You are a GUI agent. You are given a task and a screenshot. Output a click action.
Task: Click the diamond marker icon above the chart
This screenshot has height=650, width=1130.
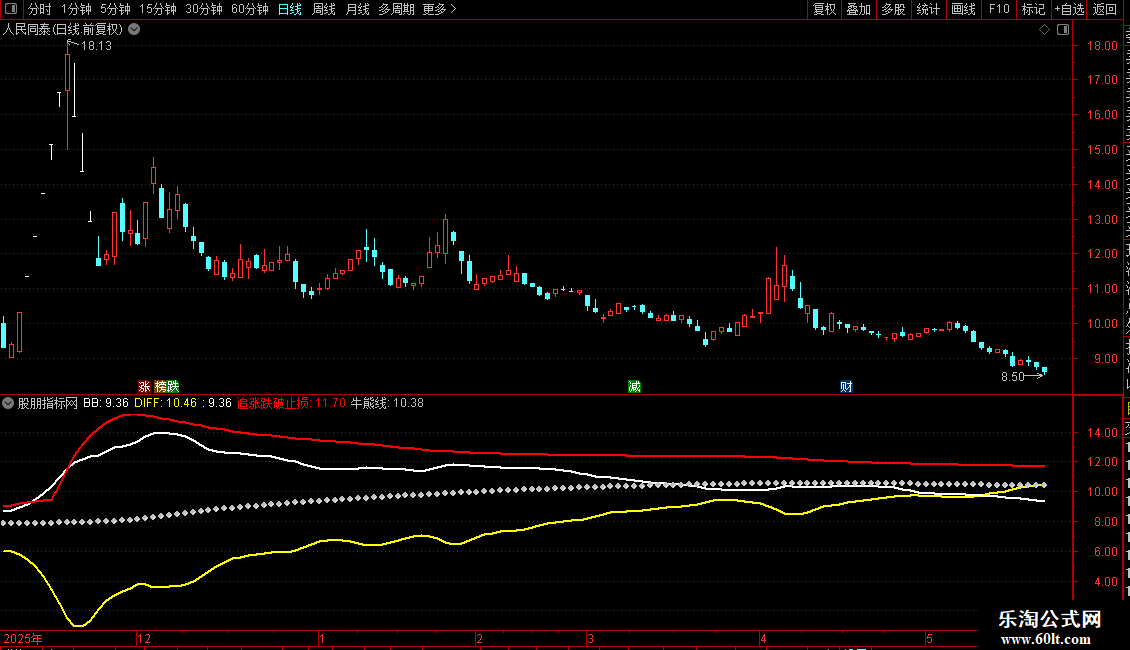tap(1044, 30)
